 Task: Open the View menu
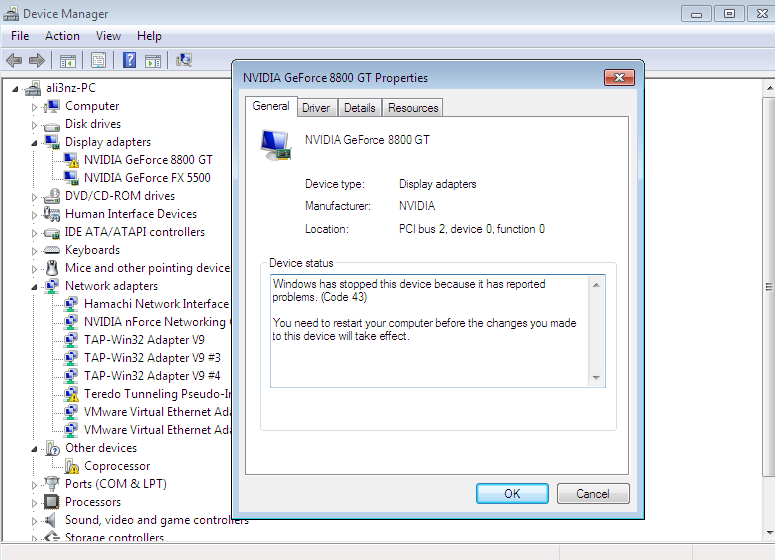point(108,36)
